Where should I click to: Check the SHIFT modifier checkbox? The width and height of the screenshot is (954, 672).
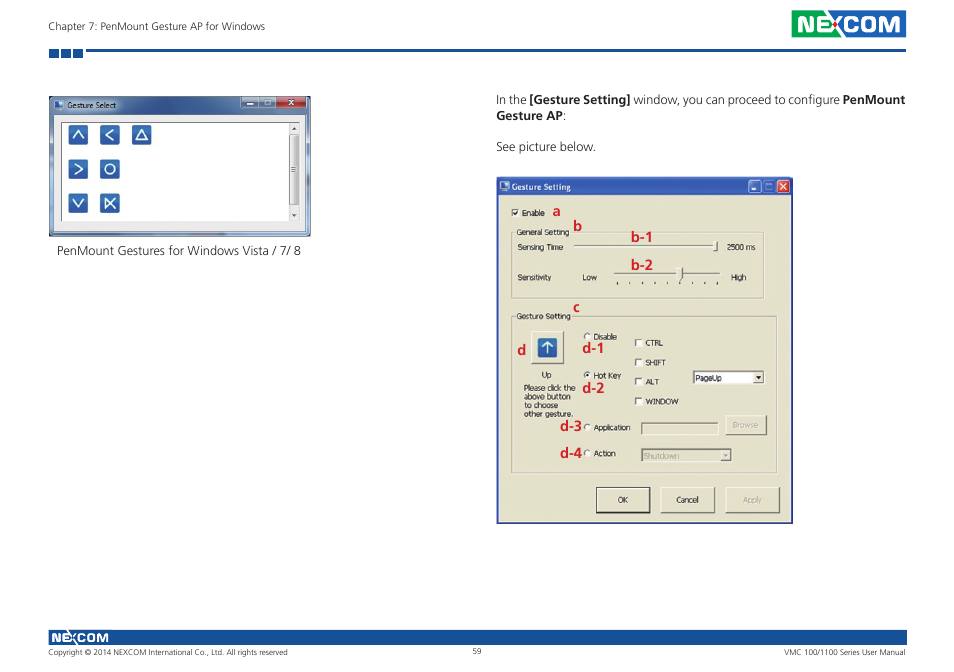pos(638,362)
